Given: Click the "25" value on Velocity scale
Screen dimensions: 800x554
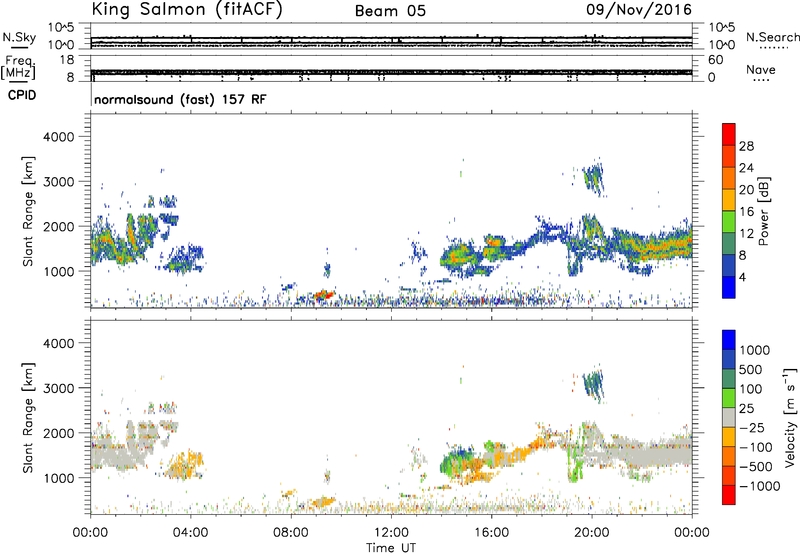Looking at the screenshot, I should point(746,409).
